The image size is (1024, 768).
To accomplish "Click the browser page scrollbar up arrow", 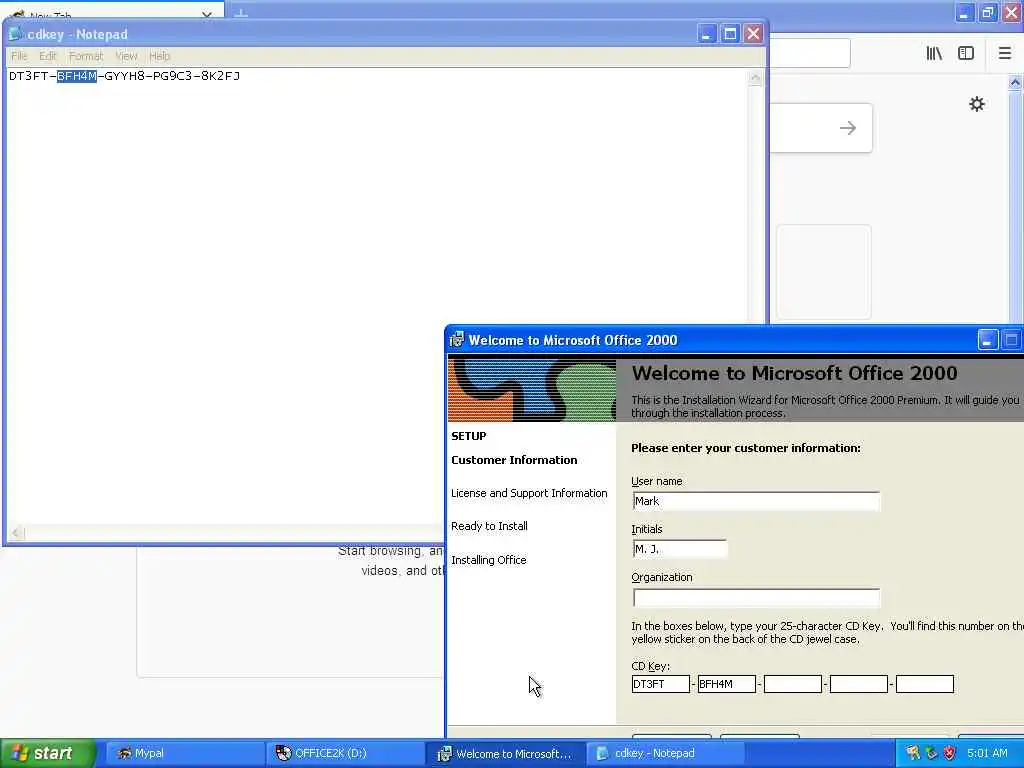I will (1015, 83).
